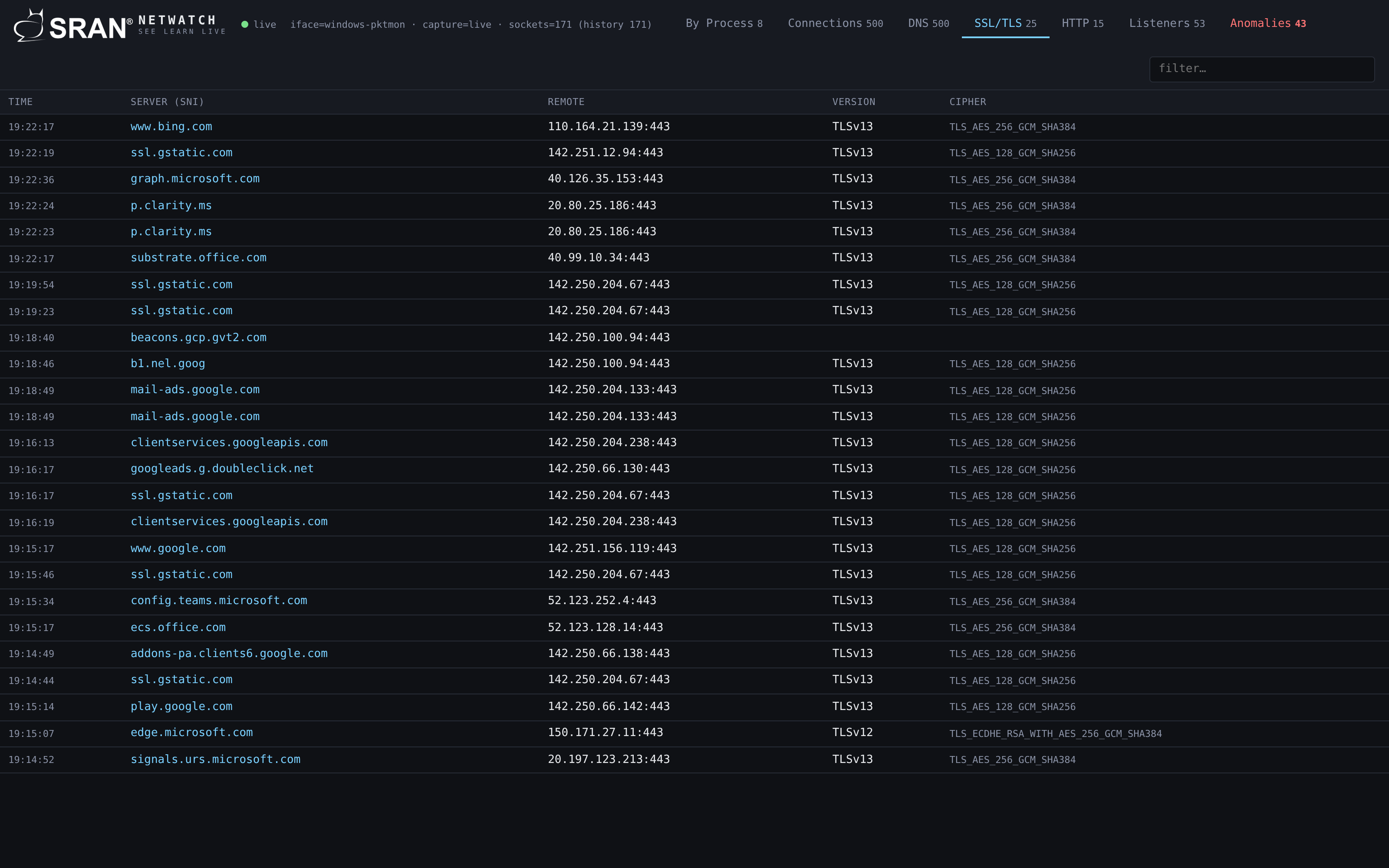Switch to the HTTP tab
This screenshot has width=1389, height=868.
pos(1083,23)
